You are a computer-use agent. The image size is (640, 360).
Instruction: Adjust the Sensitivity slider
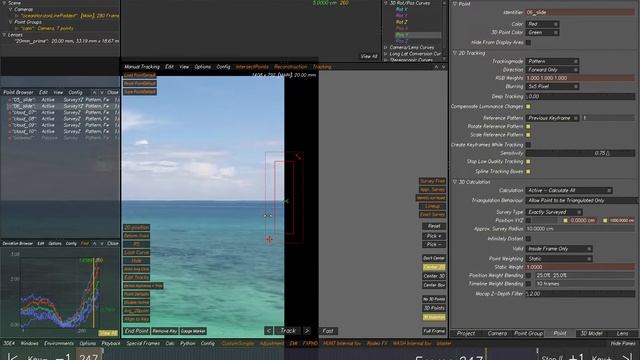point(580,153)
